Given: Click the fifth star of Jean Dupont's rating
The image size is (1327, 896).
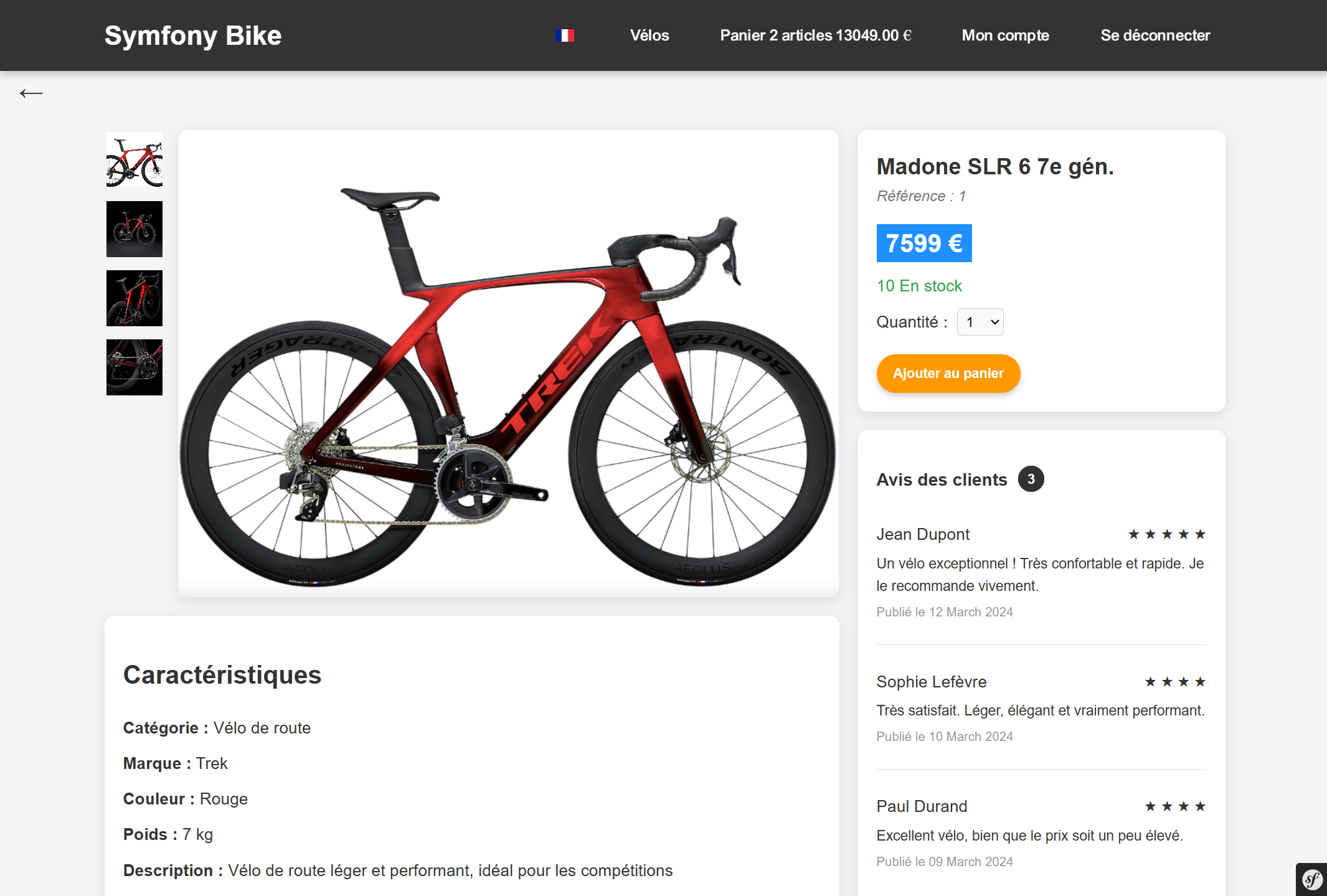Looking at the screenshot, I should coord(1202,534).
